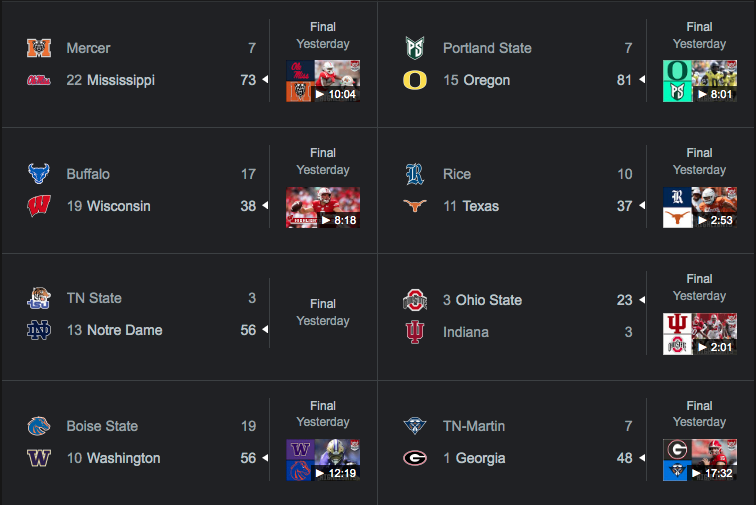Play the Buffalo vs Wisconsin 8:18 highlights
Screen dimensions: 756x505
(x=323, y=207)
